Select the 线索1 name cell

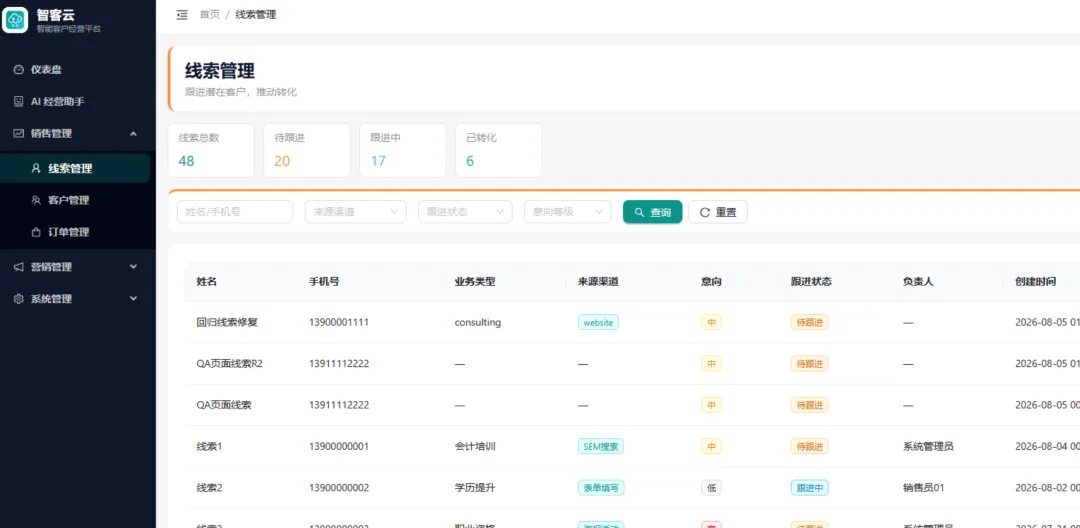[x=209, y=446]
